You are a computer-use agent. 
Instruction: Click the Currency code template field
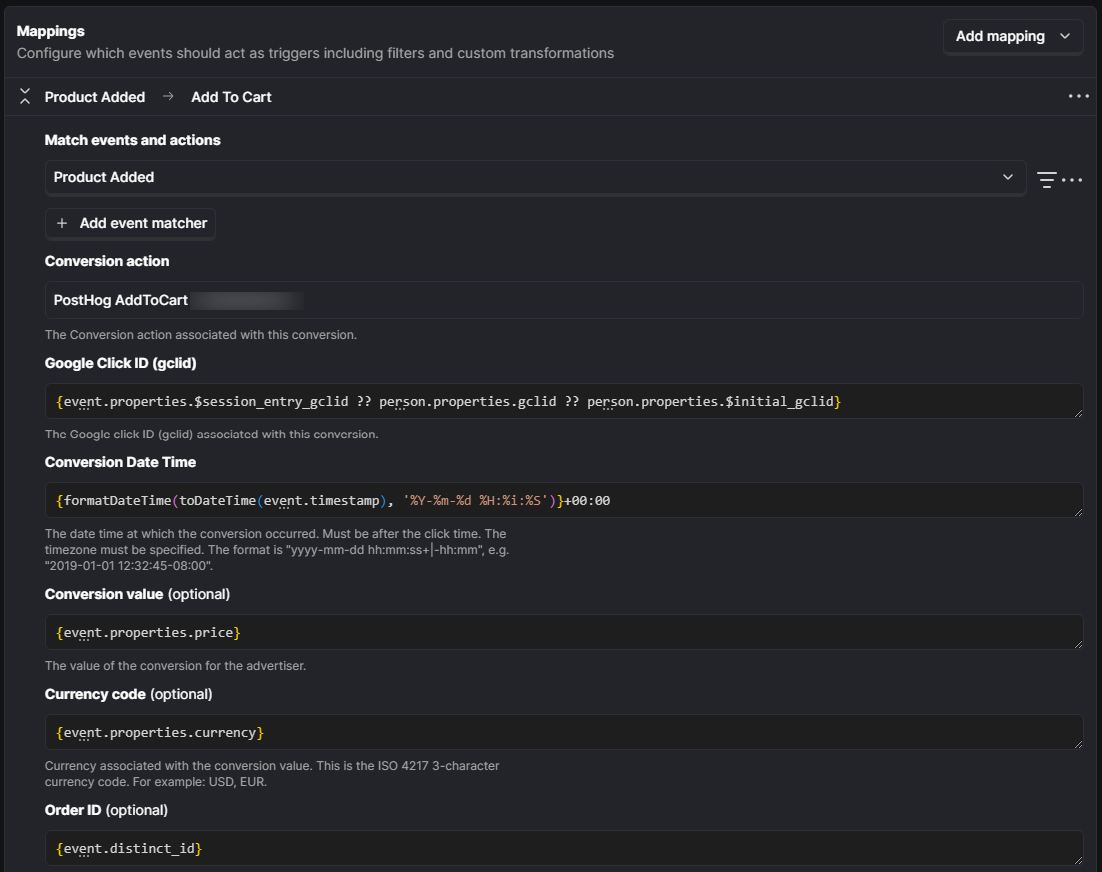coord(564,732)
